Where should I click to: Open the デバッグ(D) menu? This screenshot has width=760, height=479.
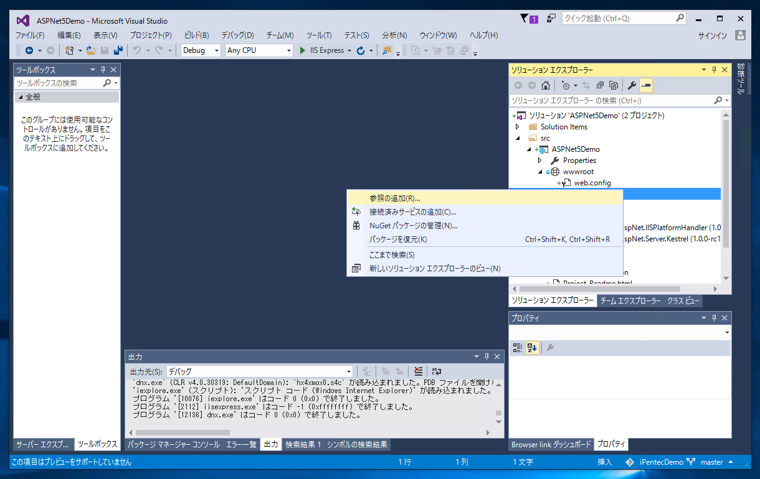(238, 35)
